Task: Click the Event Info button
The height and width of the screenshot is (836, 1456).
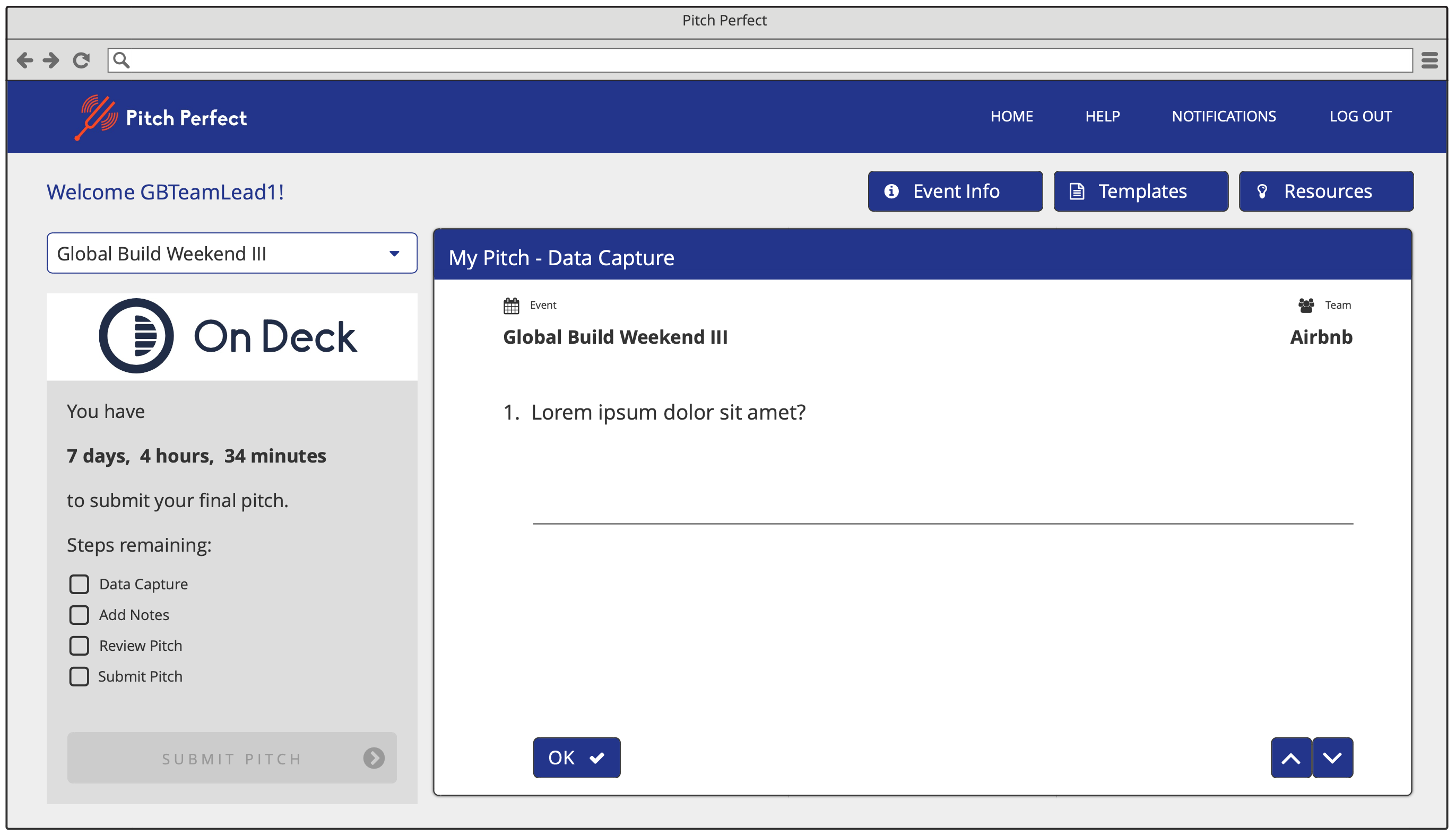Action: point(955,191)
